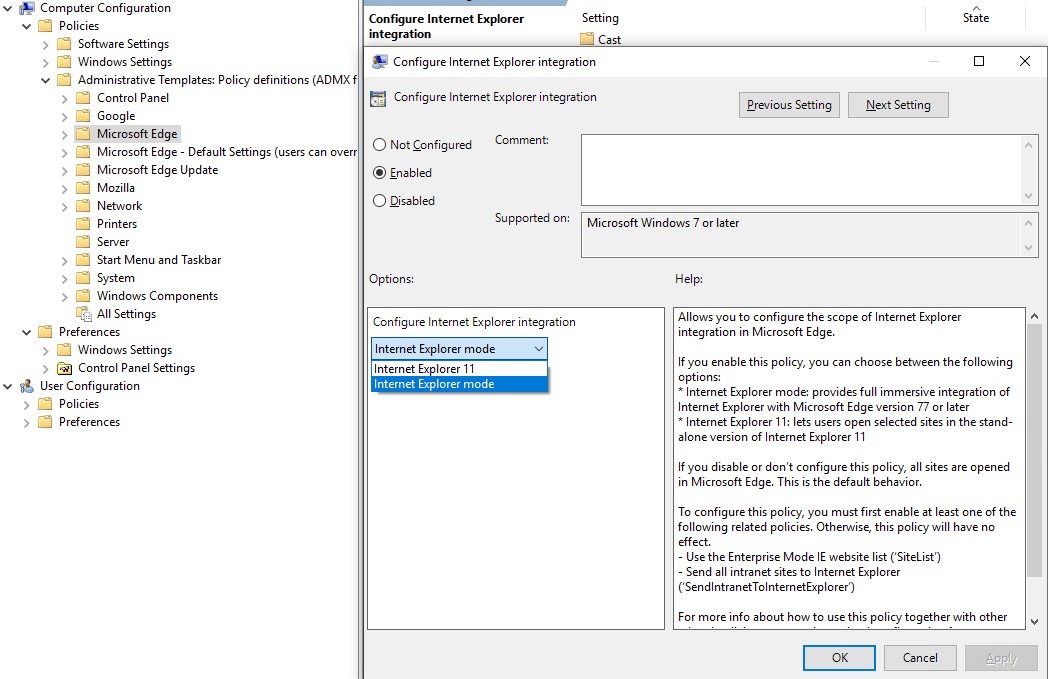Collapse the Computer Configuration node
The height and width of the screenshot is (679, 1048).
[x=8, y=9]
